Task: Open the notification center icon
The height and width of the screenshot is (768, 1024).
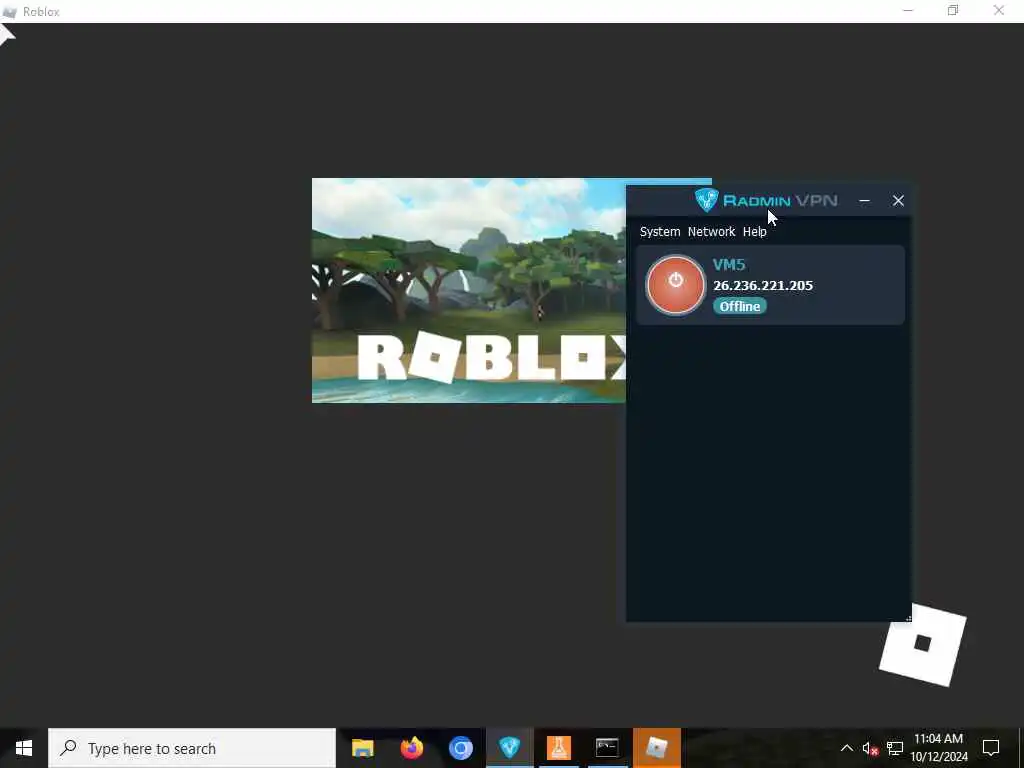Action: (x=991, y=748)
